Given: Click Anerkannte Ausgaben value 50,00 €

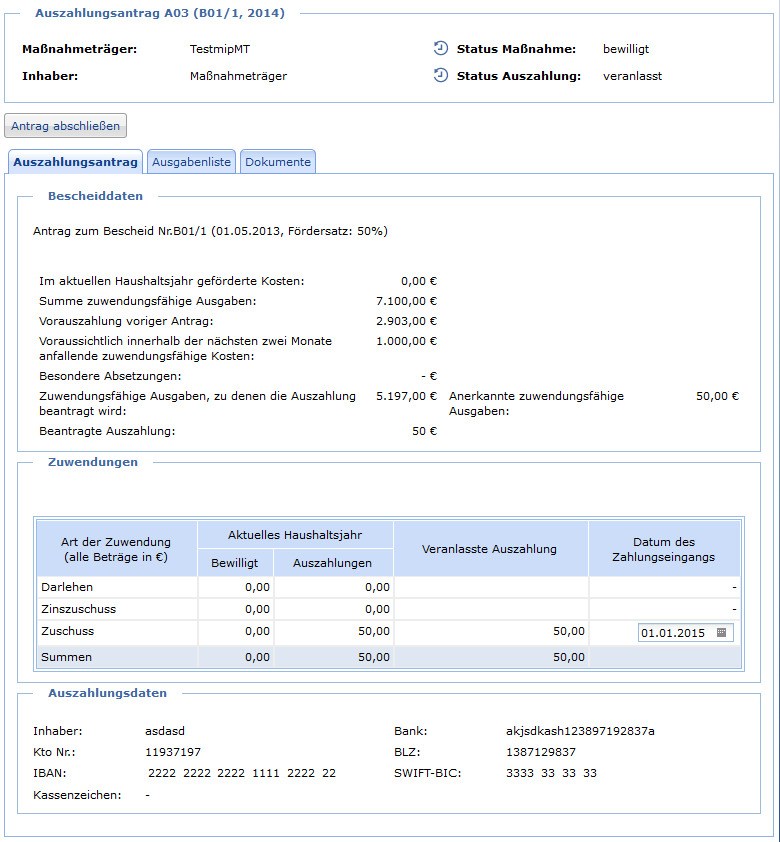Looking at the screenshot, I should [x=718, y=396].
